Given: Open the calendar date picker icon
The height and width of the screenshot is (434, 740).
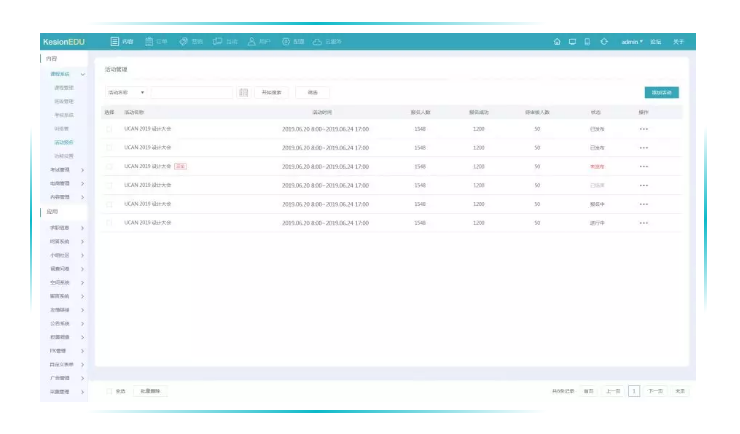Looking at the screenshot, I should tap(244, 92).
